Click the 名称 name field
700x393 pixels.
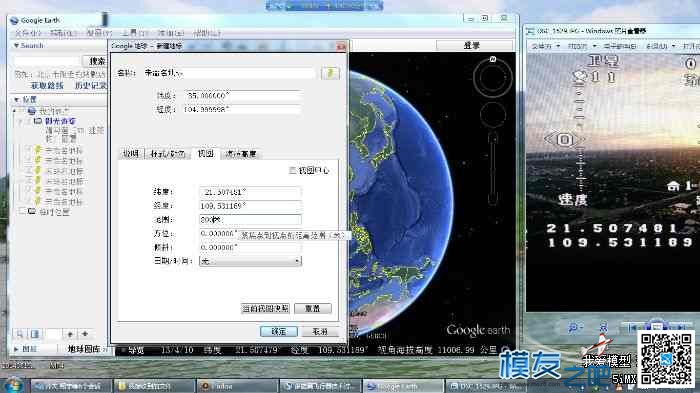pyautogui.click(x=229, y=73)
